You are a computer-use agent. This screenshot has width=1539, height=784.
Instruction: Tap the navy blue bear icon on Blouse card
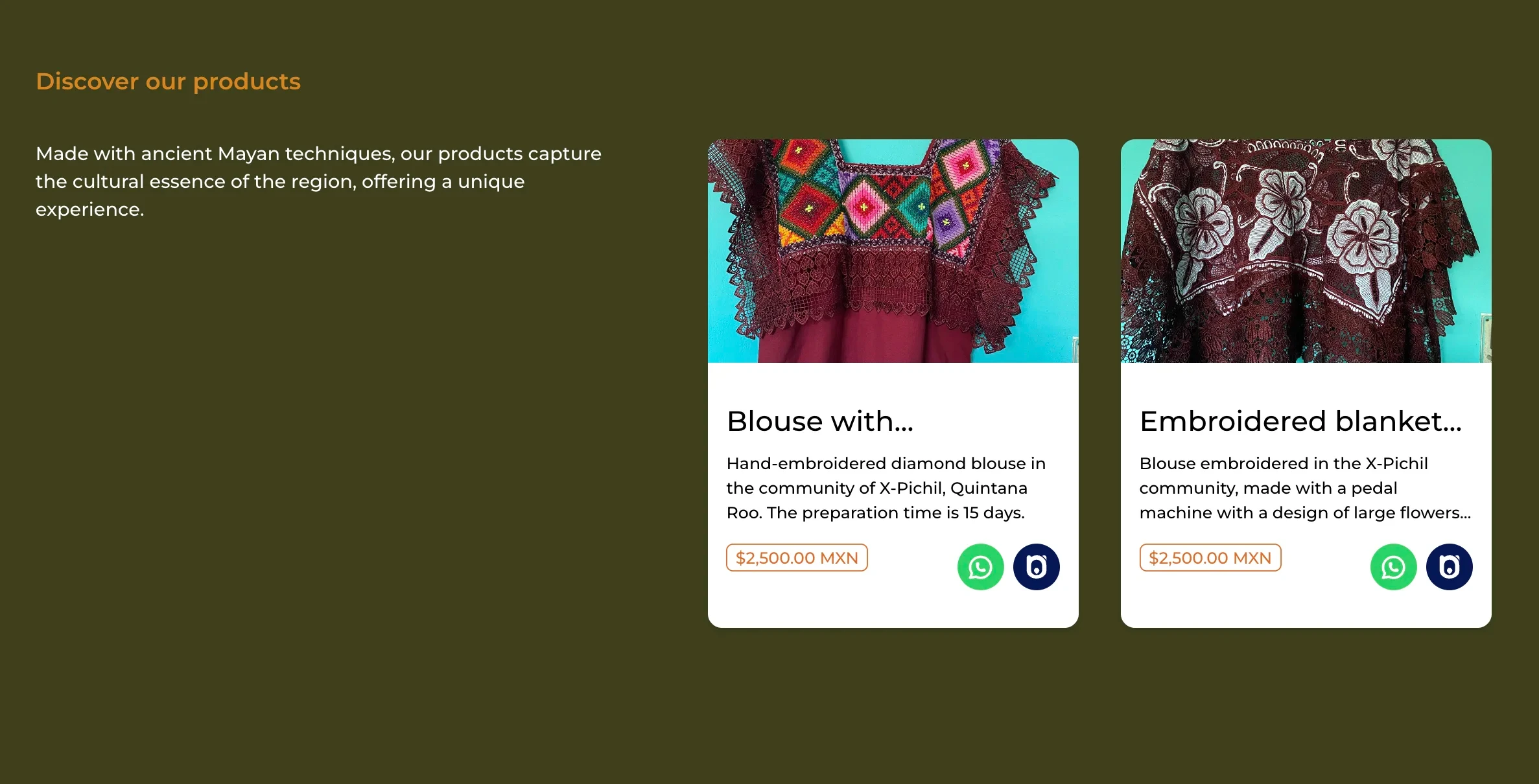1036,567
